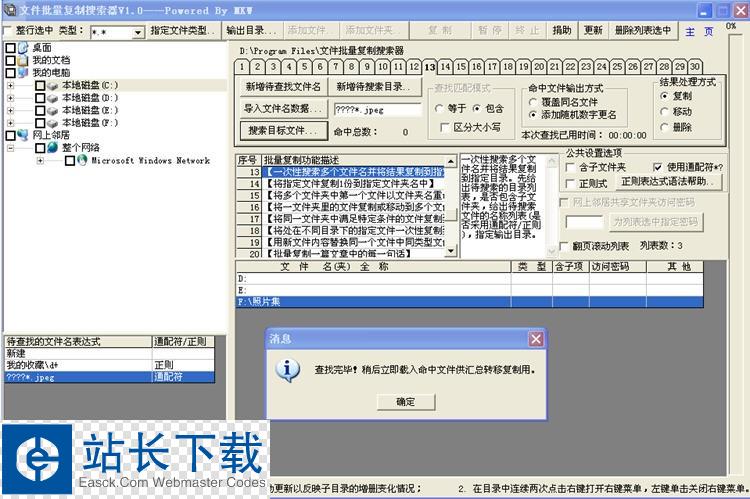Click 搜索目标文件 button
The image size is (750, 499).
(x=283, y=130)
